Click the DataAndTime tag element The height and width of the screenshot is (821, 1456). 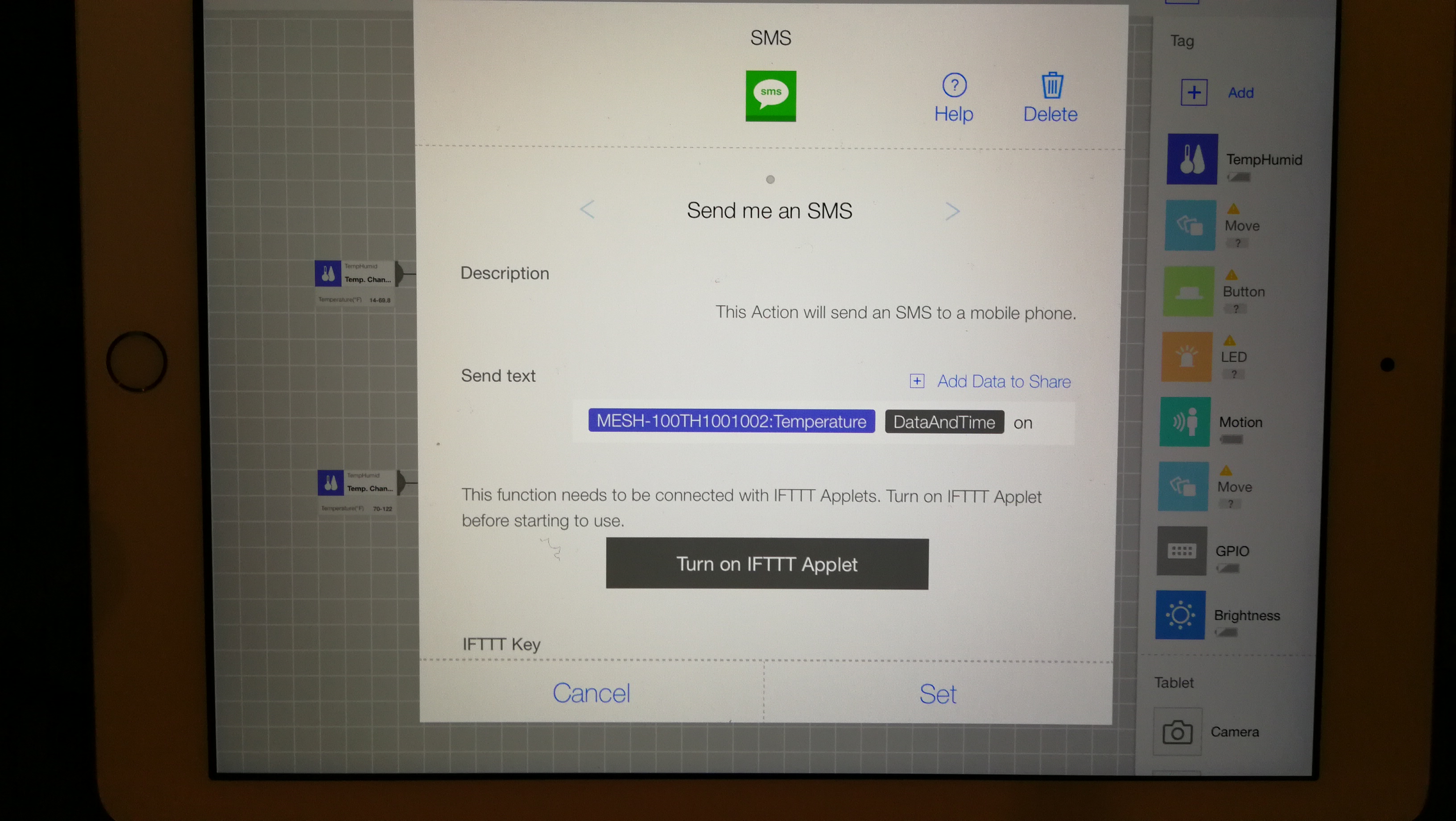[x=943, y=421]
